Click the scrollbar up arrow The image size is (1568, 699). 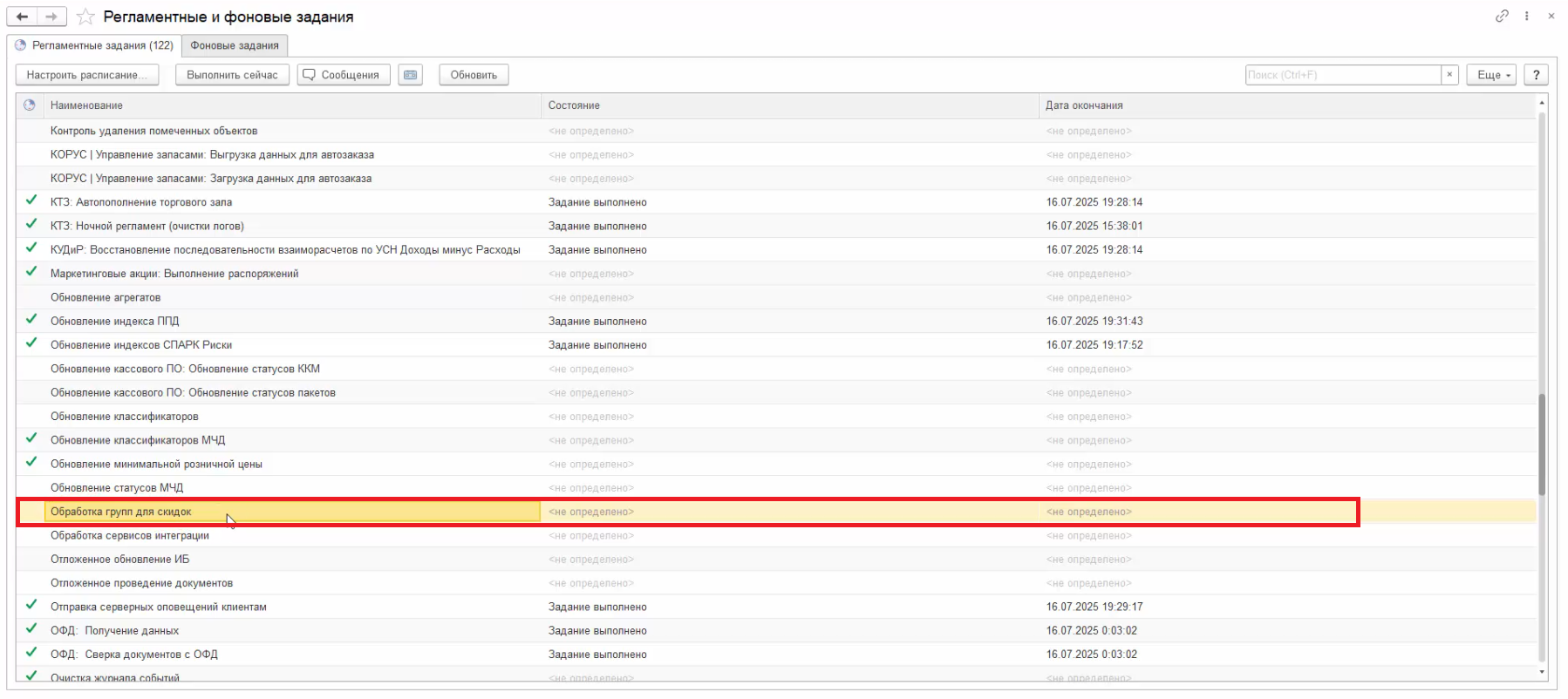click(1541, 103)
